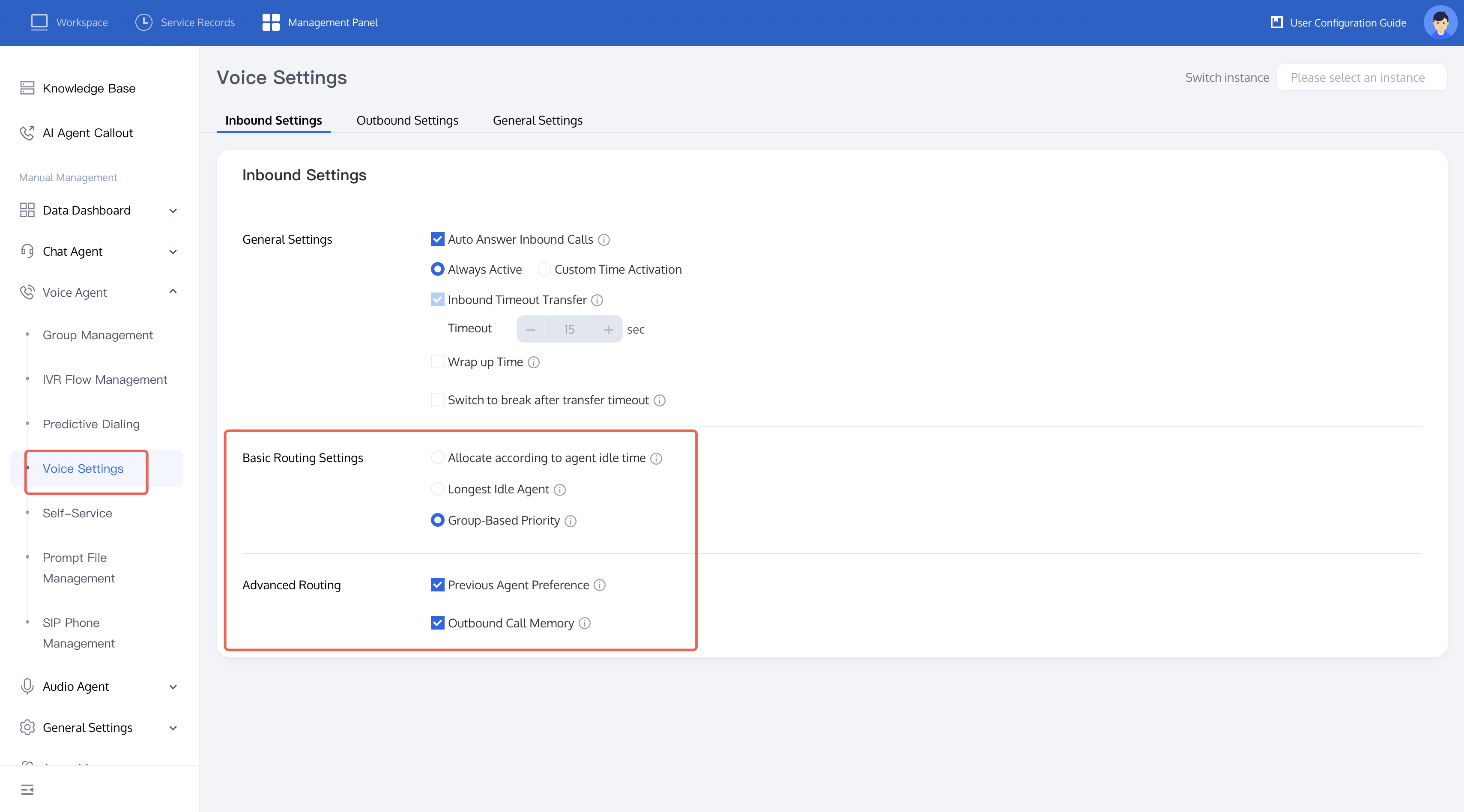The height and width of the screenshot is (812, 1464).
Task: Click the Management Panel grid icon
Action: (x=271, y=22)
